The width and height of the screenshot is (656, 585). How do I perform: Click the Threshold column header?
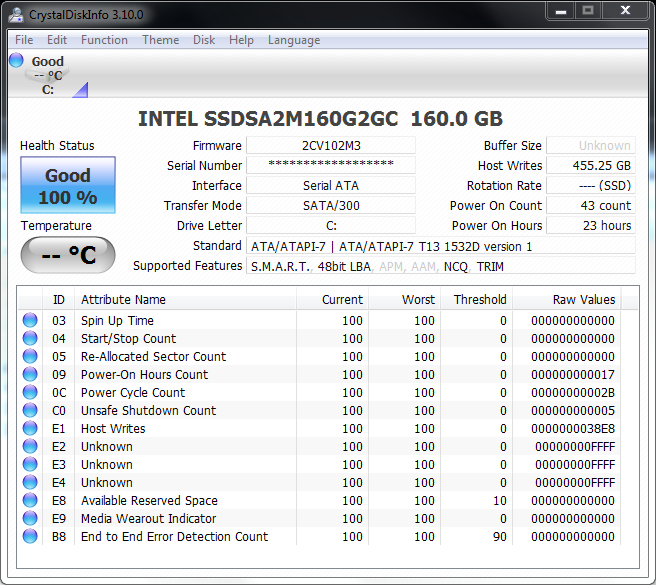[x=476, y=300]
